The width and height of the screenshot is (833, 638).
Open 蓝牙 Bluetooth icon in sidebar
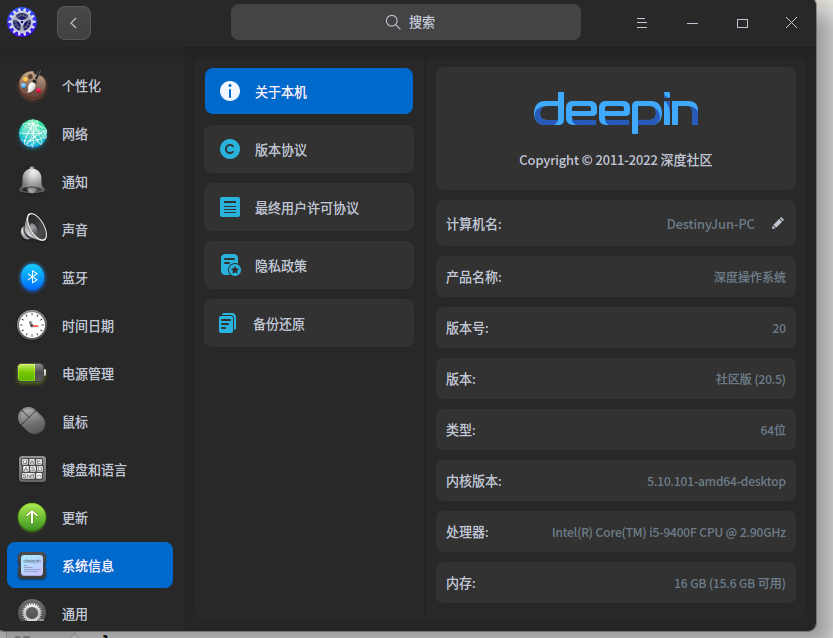point(33,278)
